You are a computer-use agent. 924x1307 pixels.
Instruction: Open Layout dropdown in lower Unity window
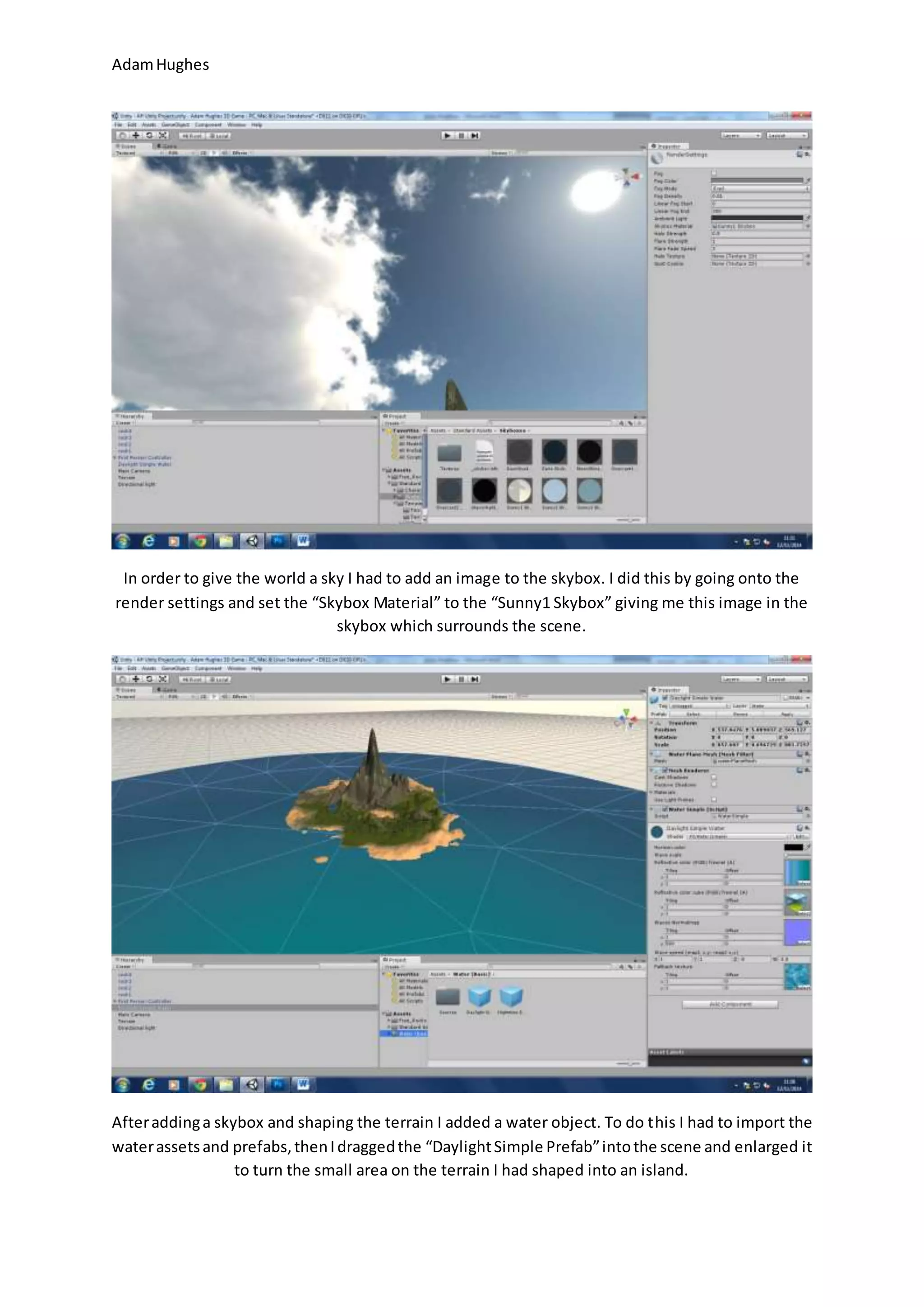click(787, 679)
